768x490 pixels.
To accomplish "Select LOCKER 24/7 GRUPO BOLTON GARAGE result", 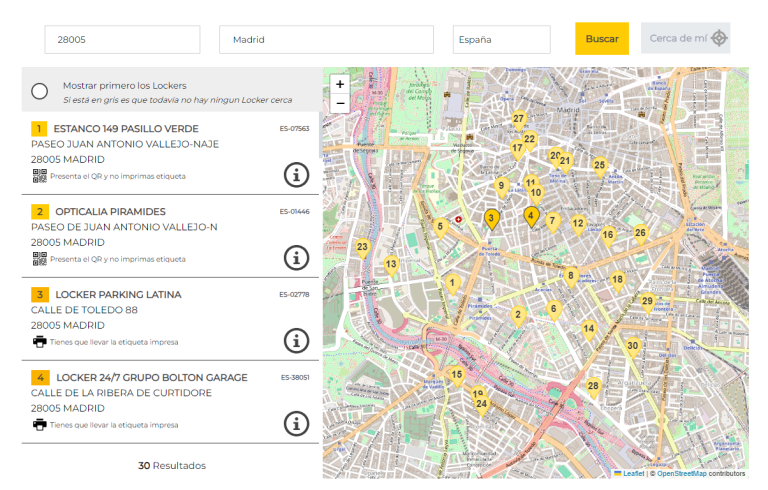I will (152, 377).
